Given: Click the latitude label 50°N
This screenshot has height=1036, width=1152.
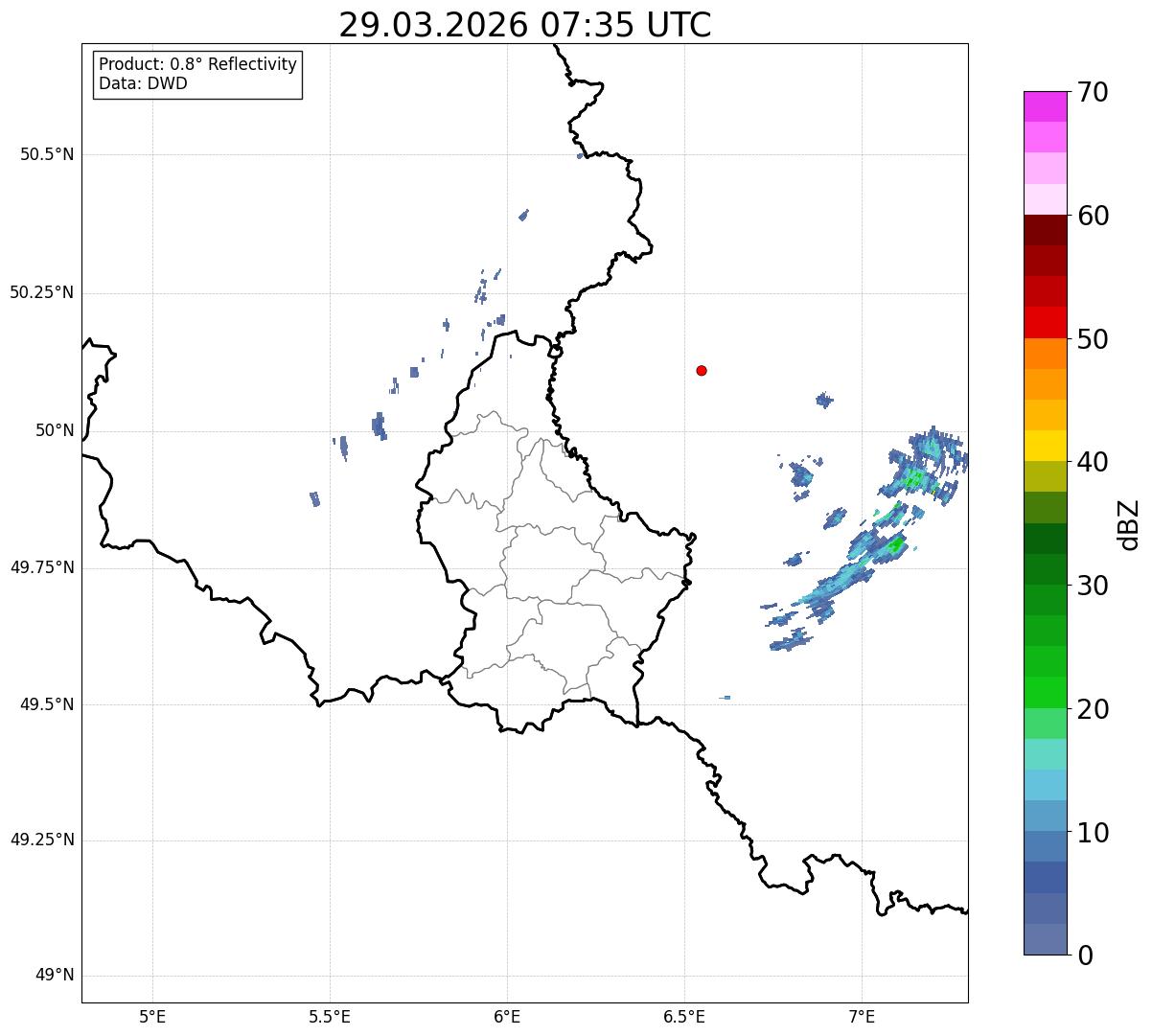Looking at the screenshot, I should tap(55, 430).
